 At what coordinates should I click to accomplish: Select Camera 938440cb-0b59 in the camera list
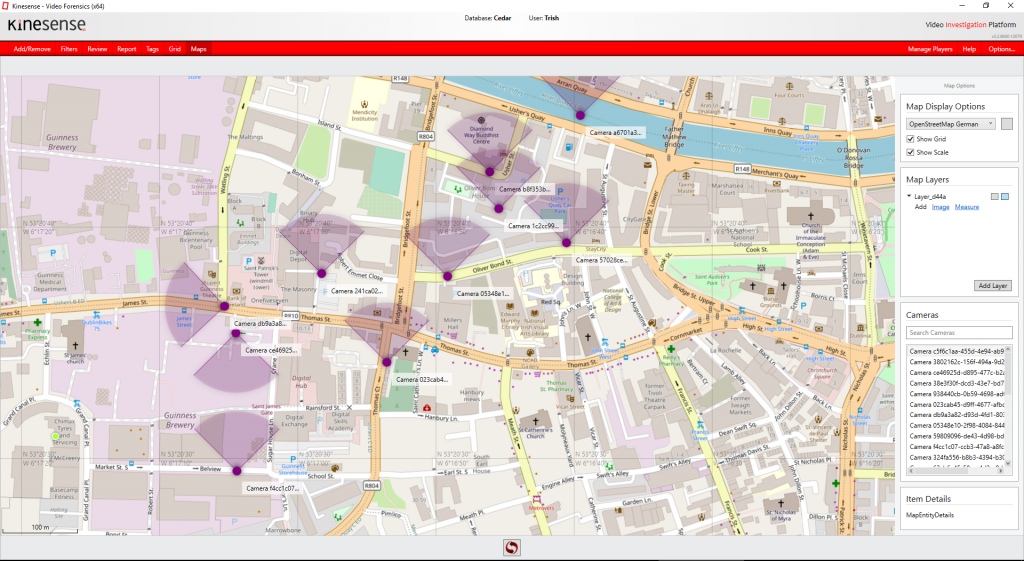point(956,394)
